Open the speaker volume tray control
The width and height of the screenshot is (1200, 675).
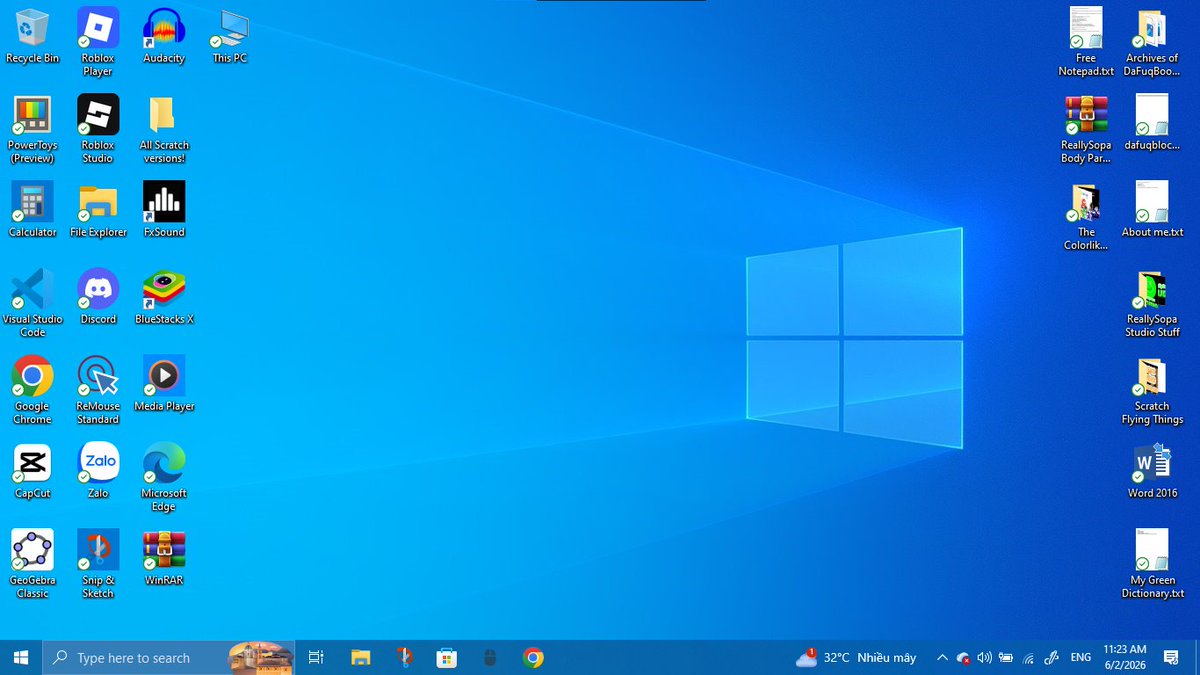[985, 657]
